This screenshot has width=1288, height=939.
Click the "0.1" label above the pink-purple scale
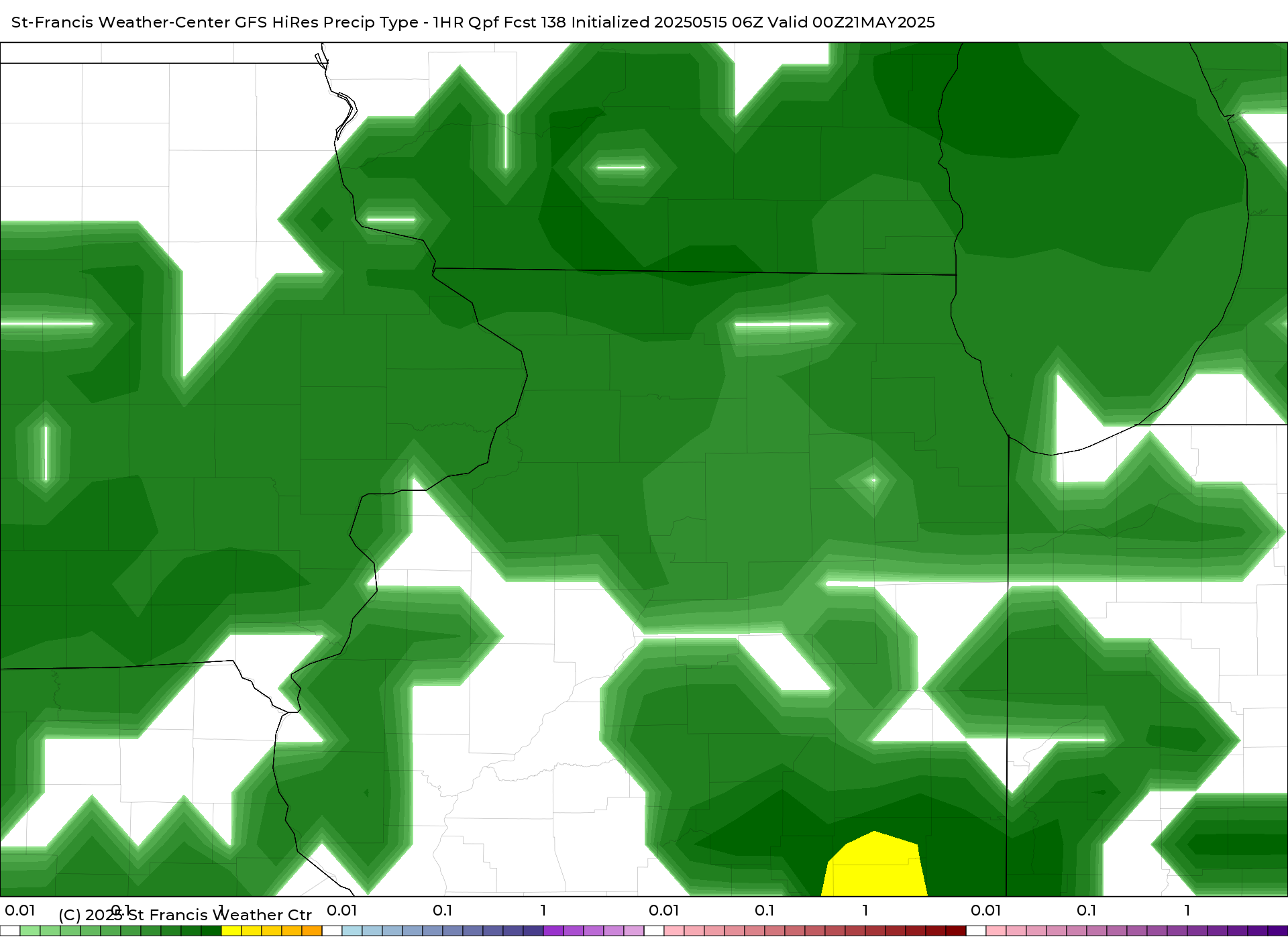pos(1087,910)
